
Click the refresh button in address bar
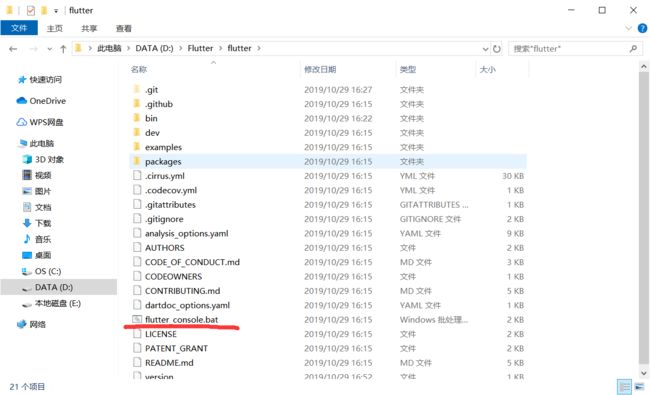point(497,49)
